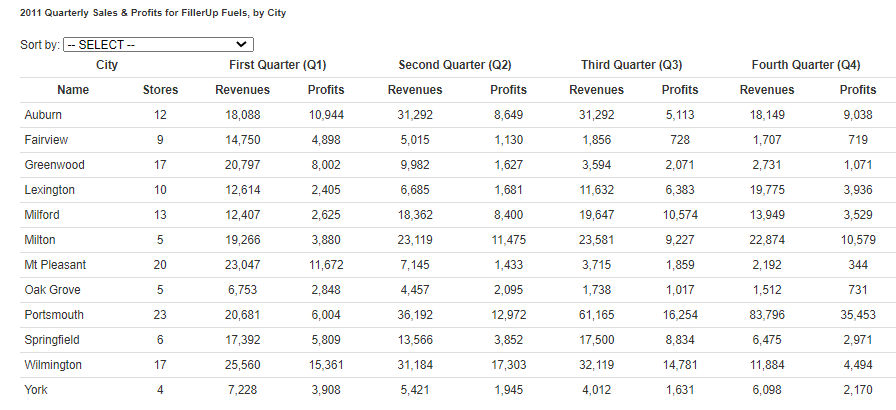Click the City group header
The image size is (896, 410).
[105, 65]
